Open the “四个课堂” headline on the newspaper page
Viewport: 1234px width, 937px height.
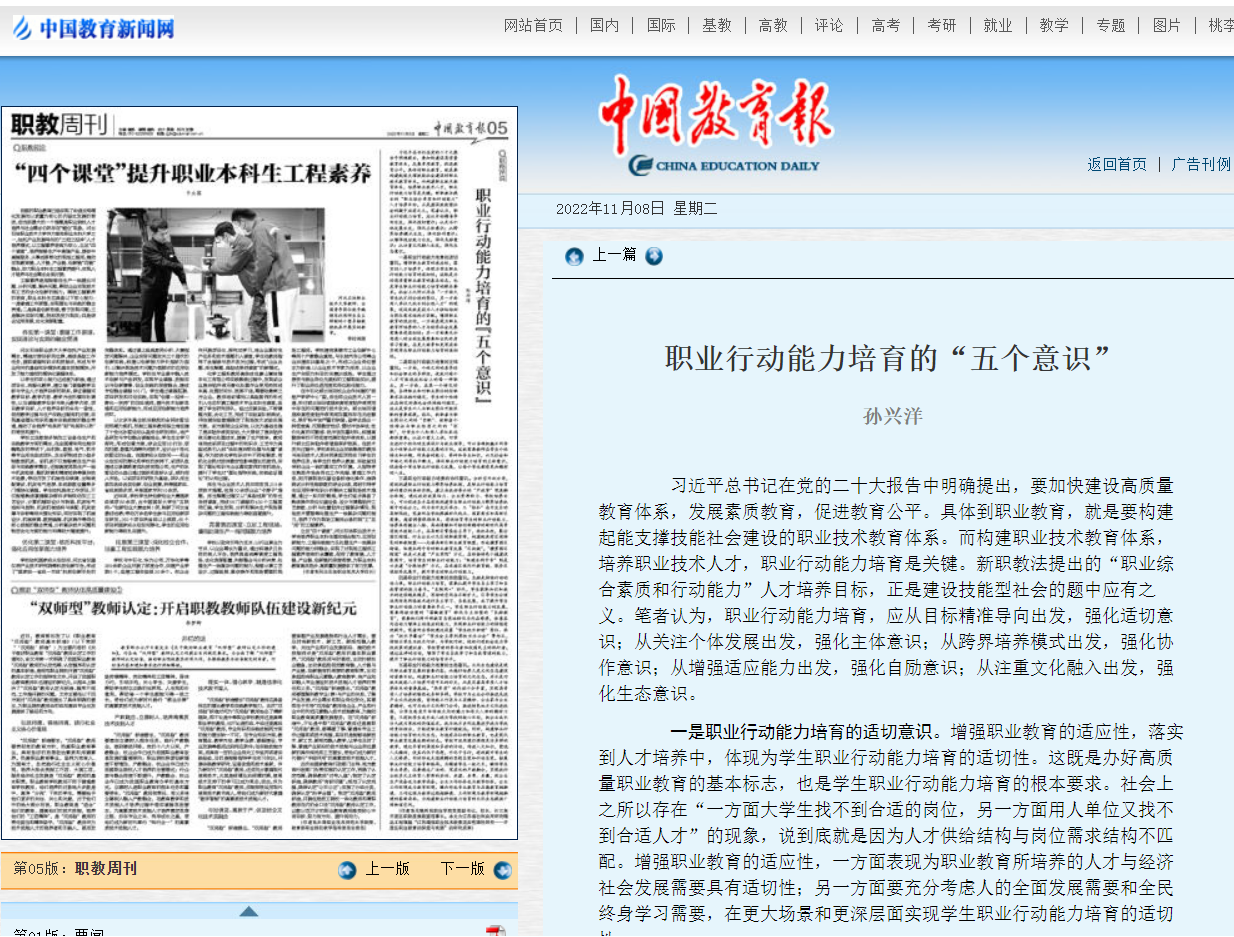point(193,174)
